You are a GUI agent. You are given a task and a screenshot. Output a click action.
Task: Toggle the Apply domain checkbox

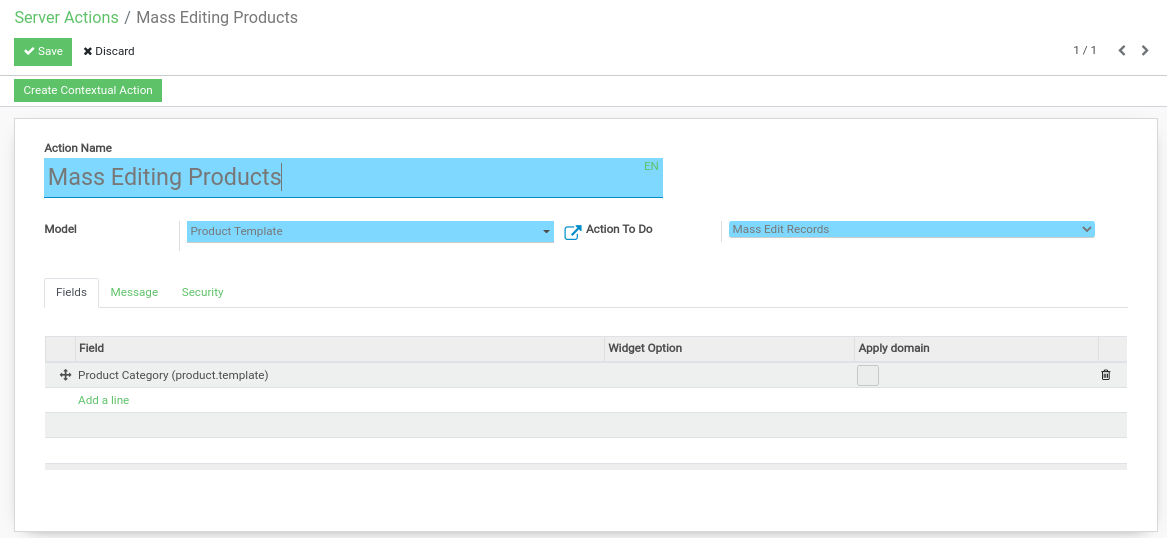click(868, 375)
